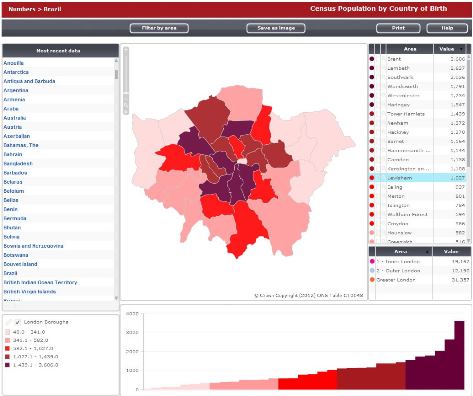Open the Help button

[447, 28]
